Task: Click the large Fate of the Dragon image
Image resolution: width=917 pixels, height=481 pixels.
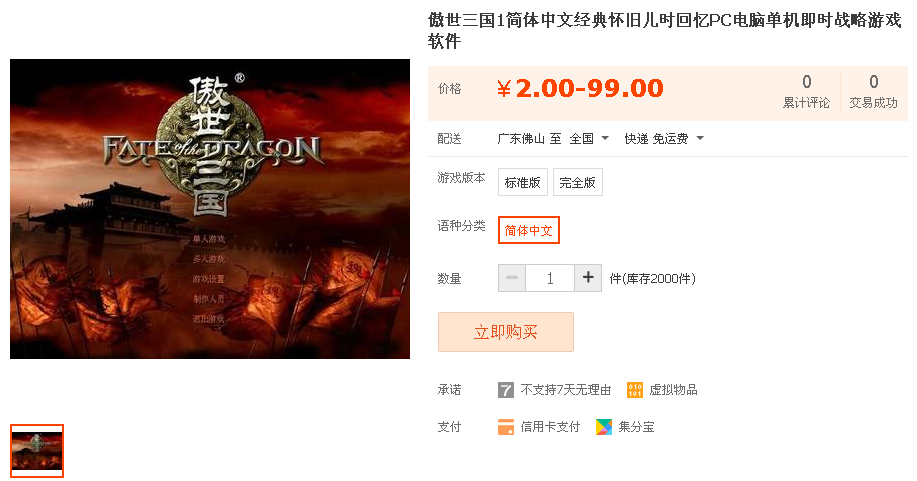Action: click(x=210, y=209)
